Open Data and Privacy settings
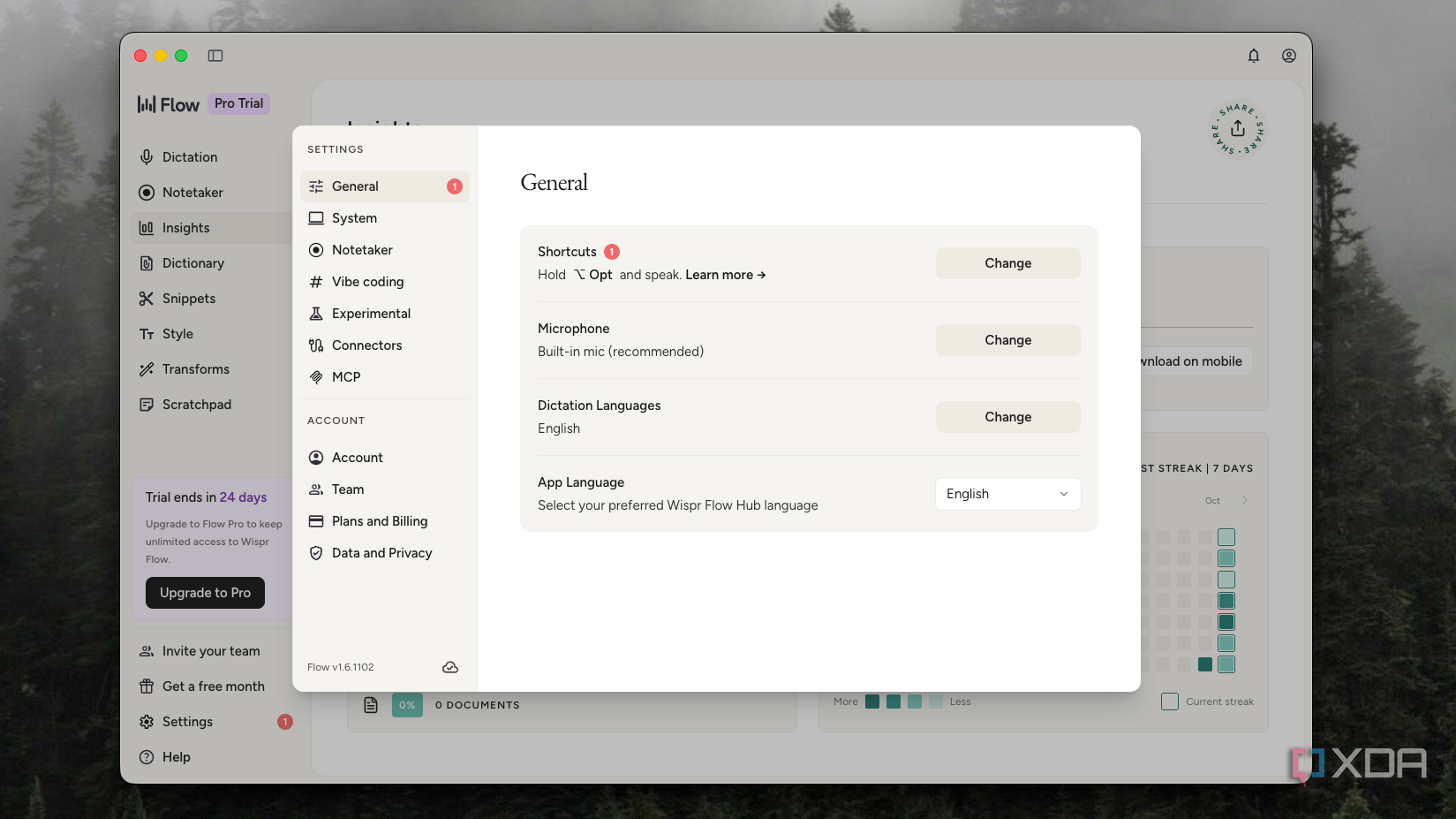This screenshot has height=819, width=1456. [384, 553]
